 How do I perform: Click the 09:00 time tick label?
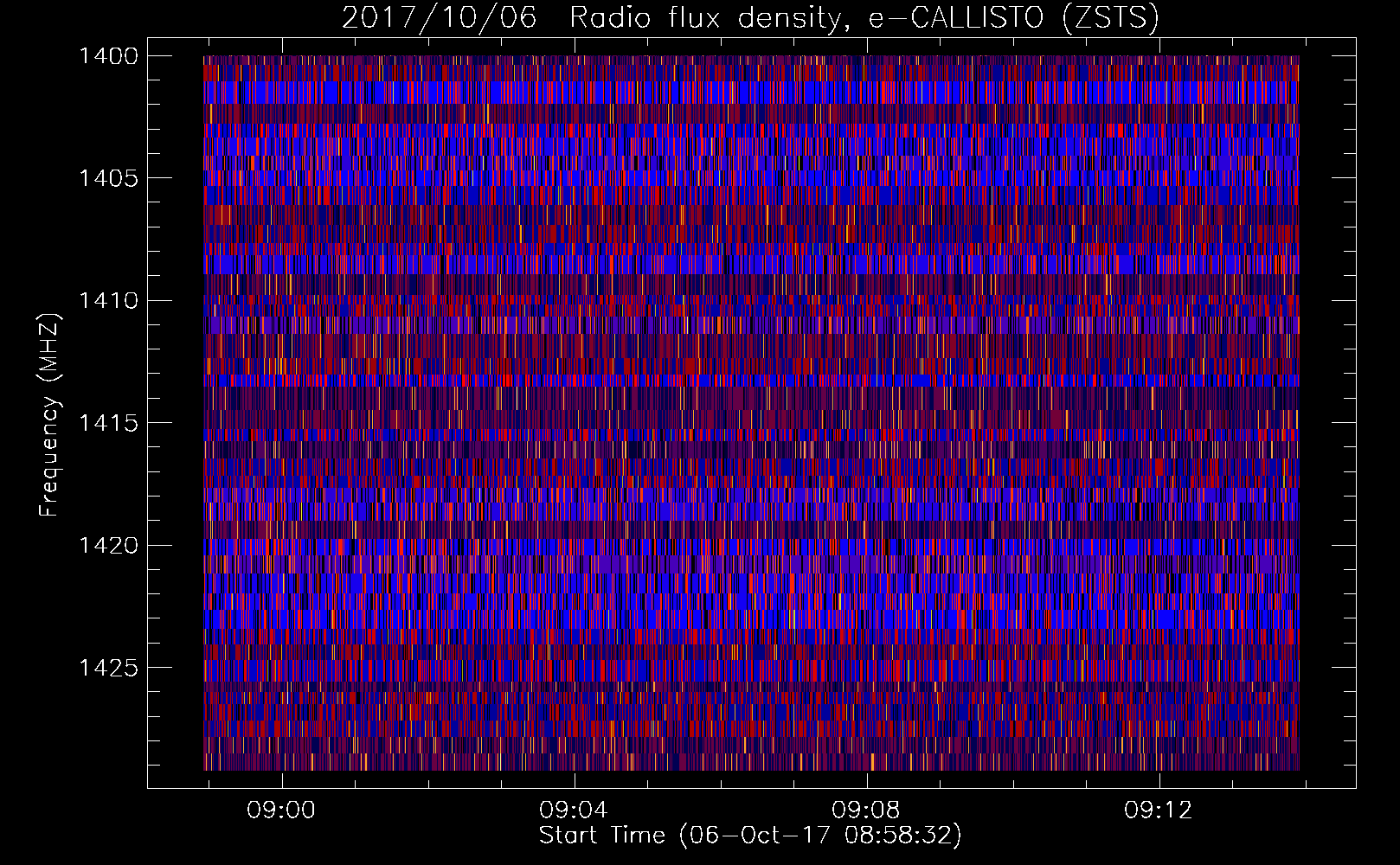tap(281, 811)
